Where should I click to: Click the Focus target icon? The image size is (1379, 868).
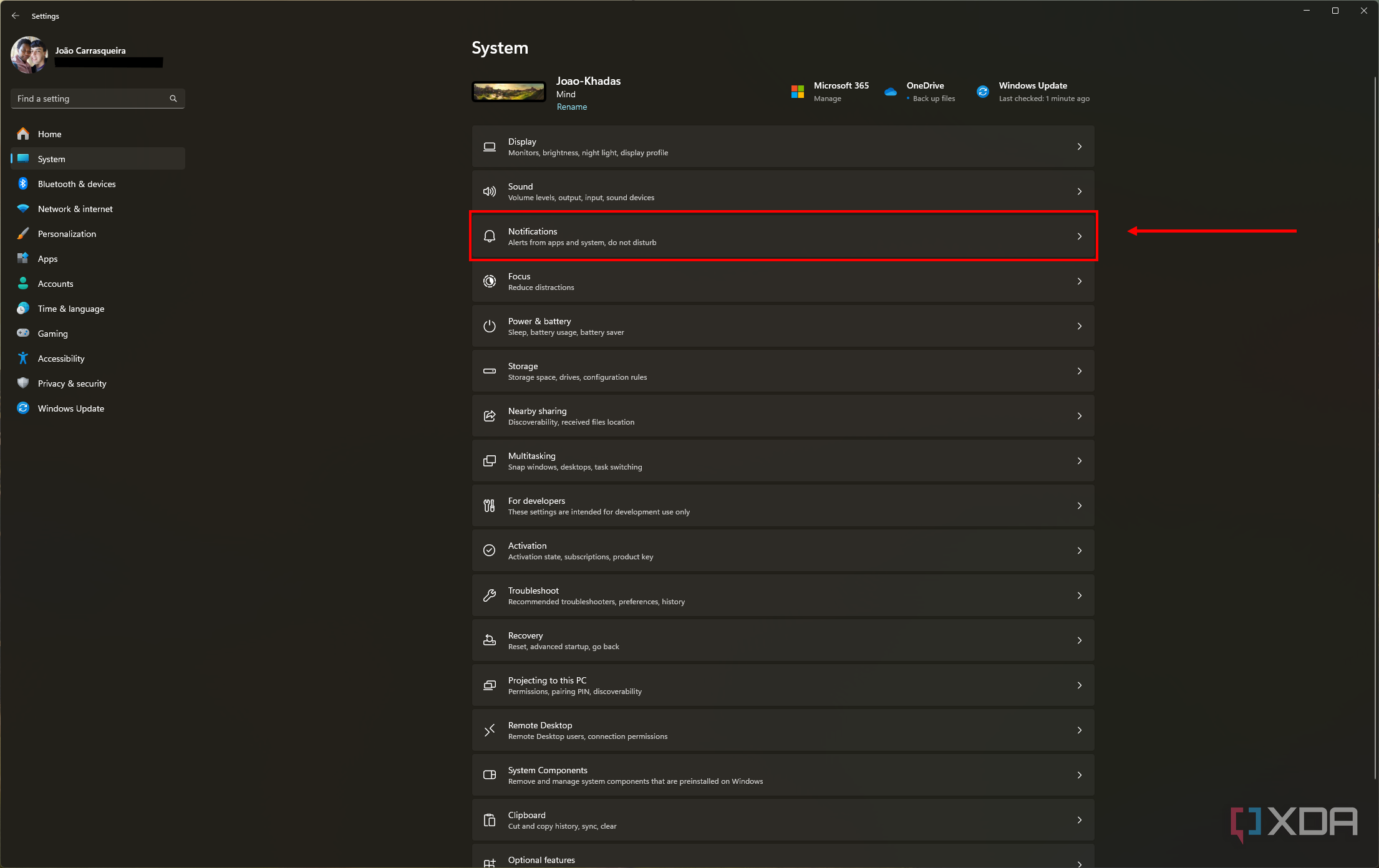(490, 281)
